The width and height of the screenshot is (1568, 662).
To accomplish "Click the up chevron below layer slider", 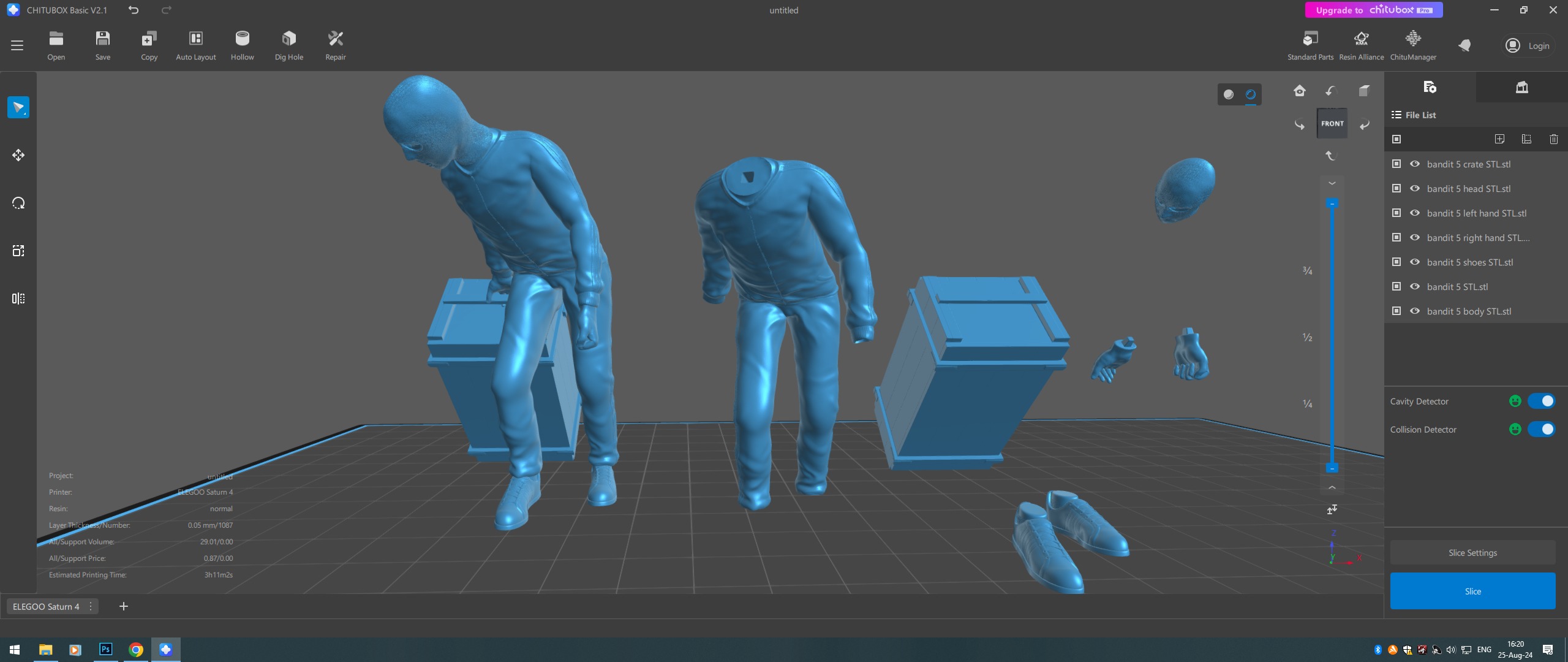I will (1332, 487).
